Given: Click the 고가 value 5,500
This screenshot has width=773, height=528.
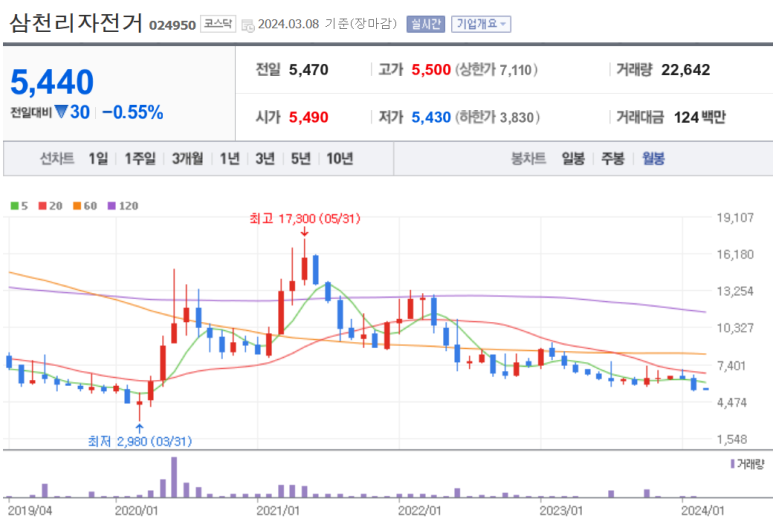Looking at the screenshot, I should (431, 70).
